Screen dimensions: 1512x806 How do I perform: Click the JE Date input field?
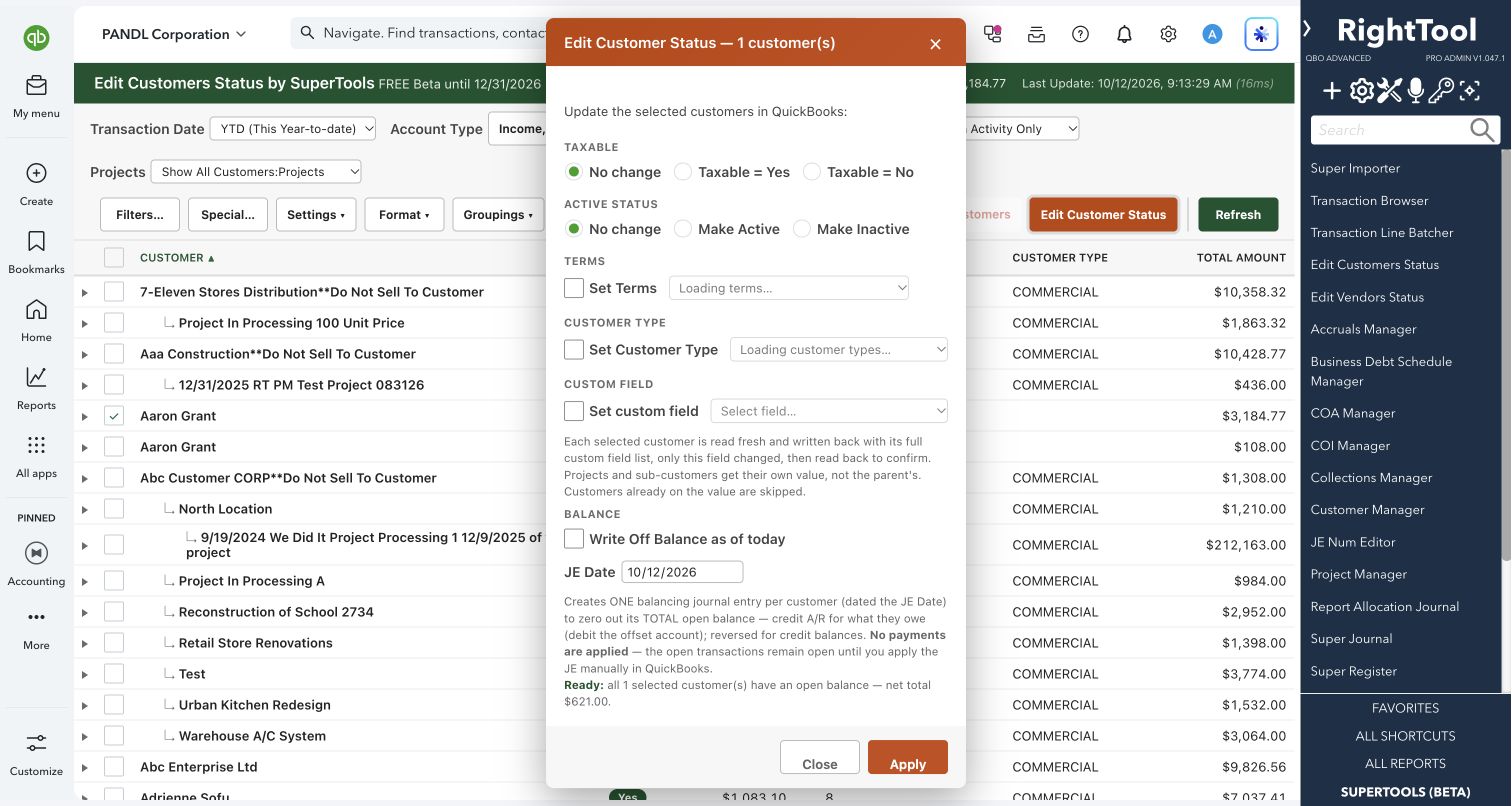pos(682,572)
